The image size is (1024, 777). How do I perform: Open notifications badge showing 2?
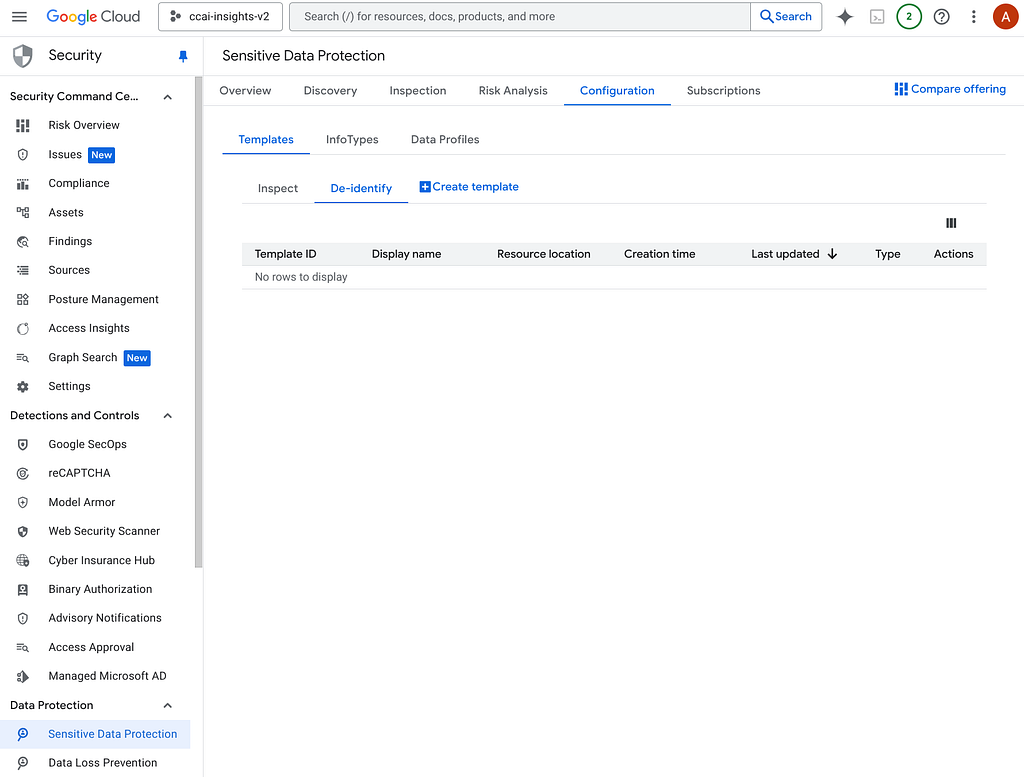[x=908, y=17]
